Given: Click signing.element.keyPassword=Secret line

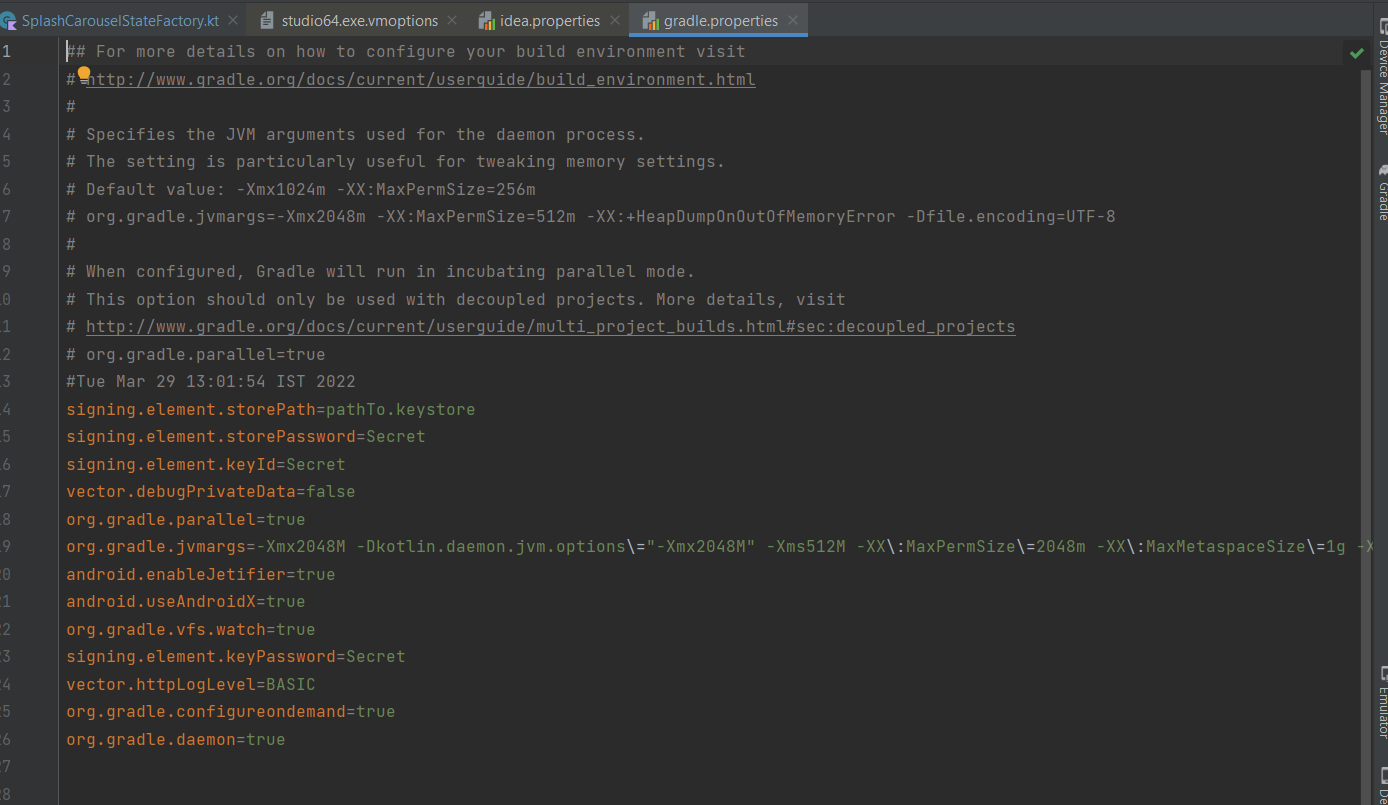Looking at the screenshot, I should coord(235,656).
